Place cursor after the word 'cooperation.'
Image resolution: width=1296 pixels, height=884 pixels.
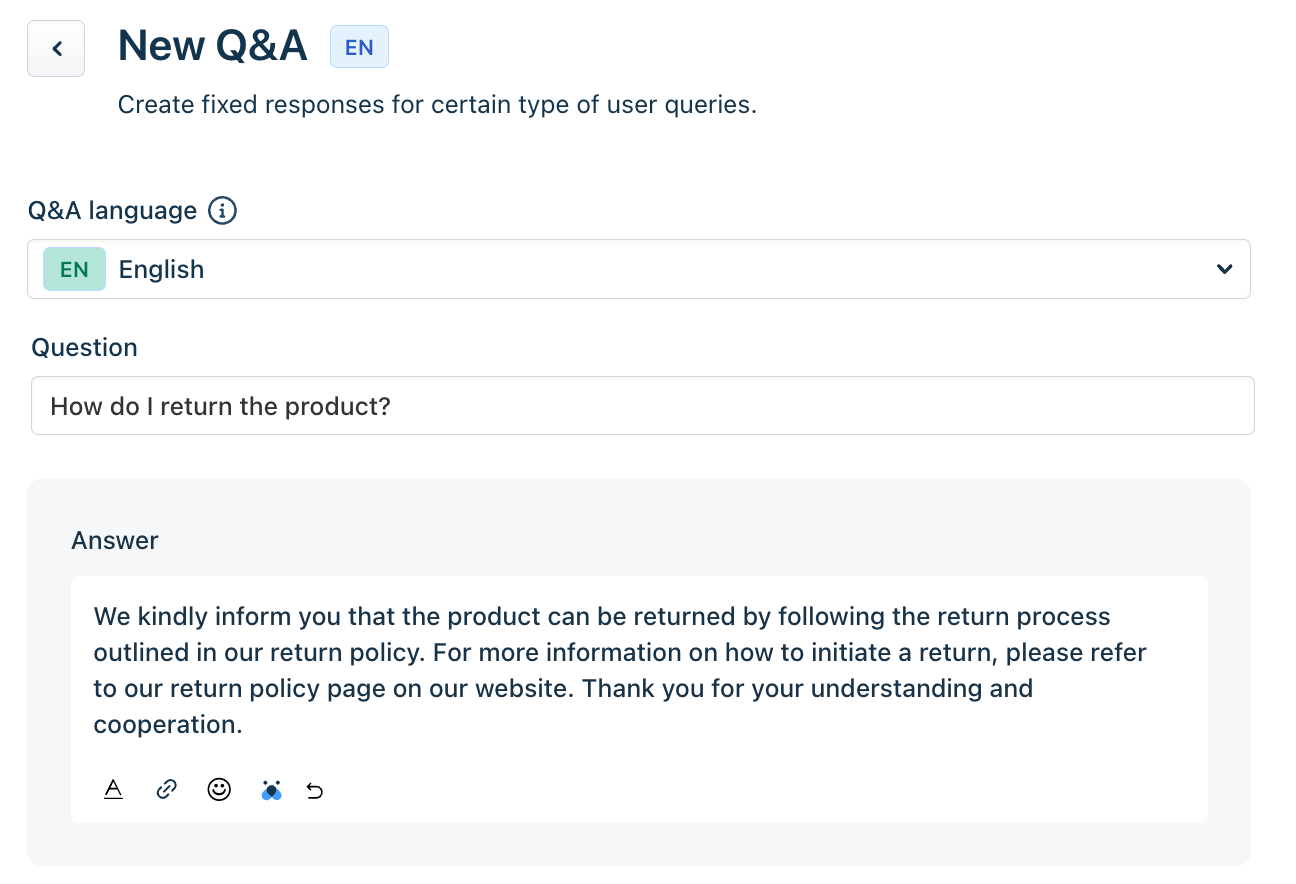pos(244,725)
